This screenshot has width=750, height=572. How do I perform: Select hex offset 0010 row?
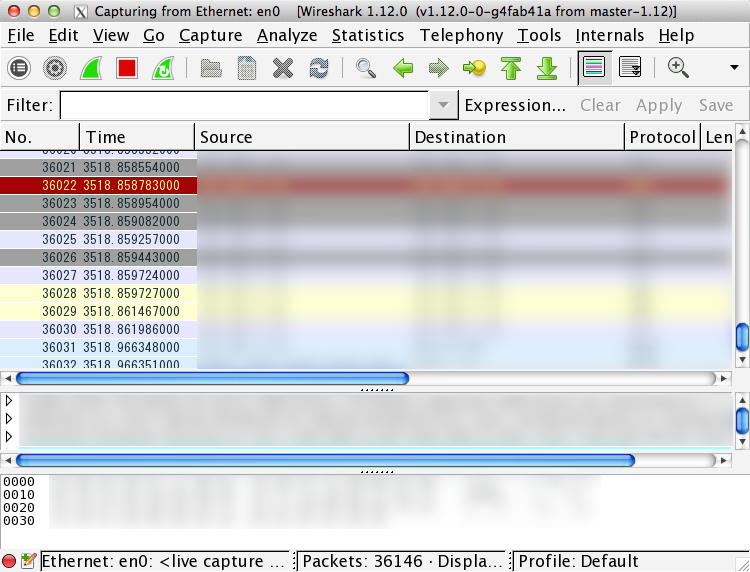pos(19,495)
